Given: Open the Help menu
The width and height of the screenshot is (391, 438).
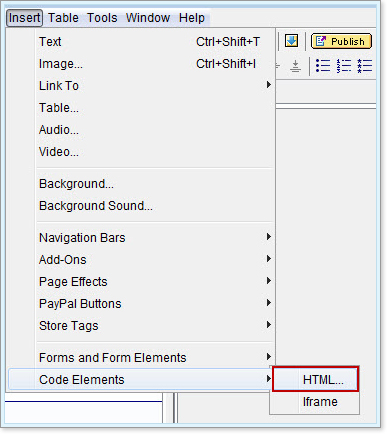Looking at the screenshot, I should tap(193, 18).
